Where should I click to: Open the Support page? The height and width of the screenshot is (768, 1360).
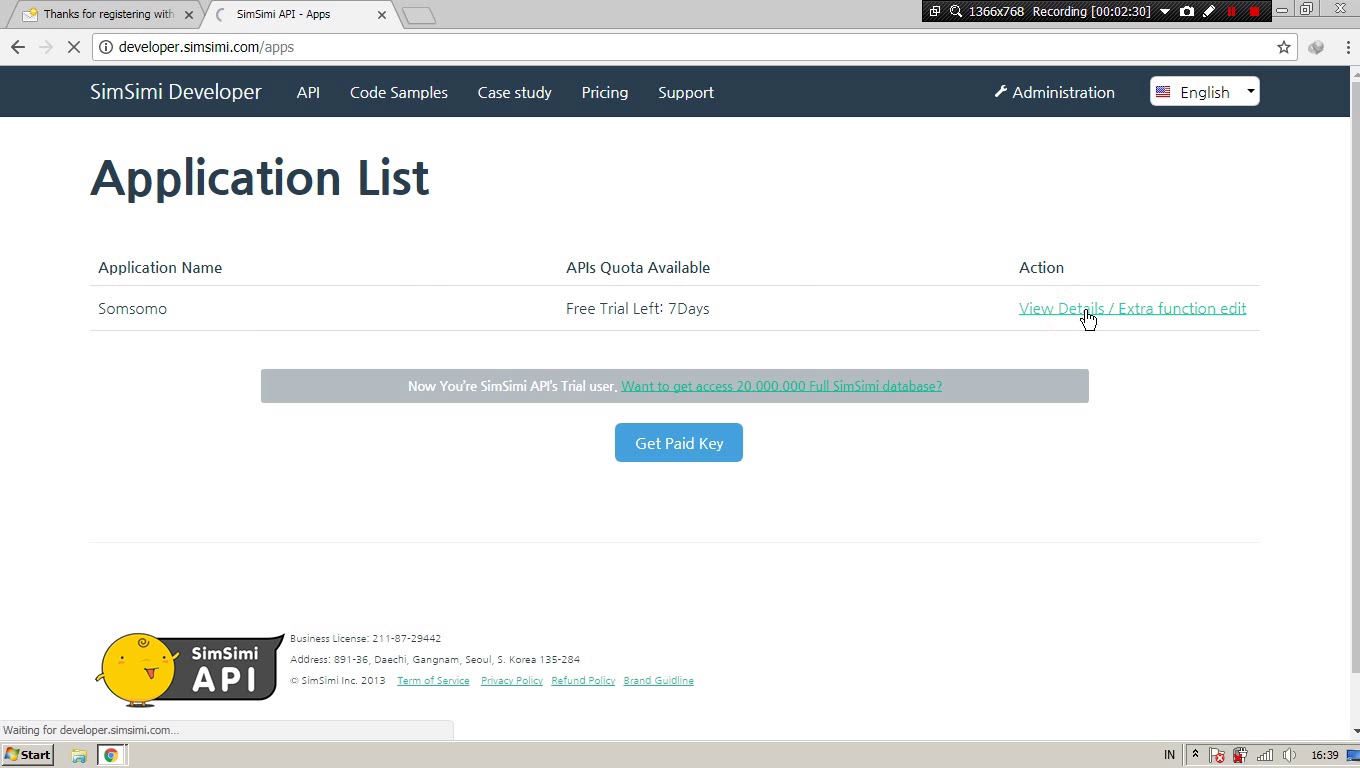pos(686,92)
